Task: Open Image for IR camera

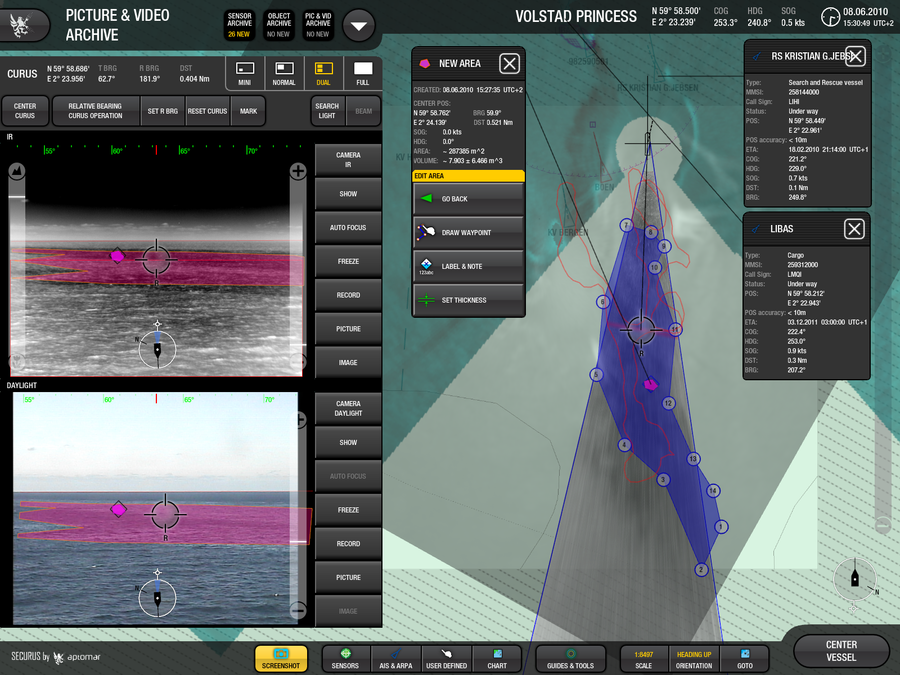Action: tap(348, 362)
